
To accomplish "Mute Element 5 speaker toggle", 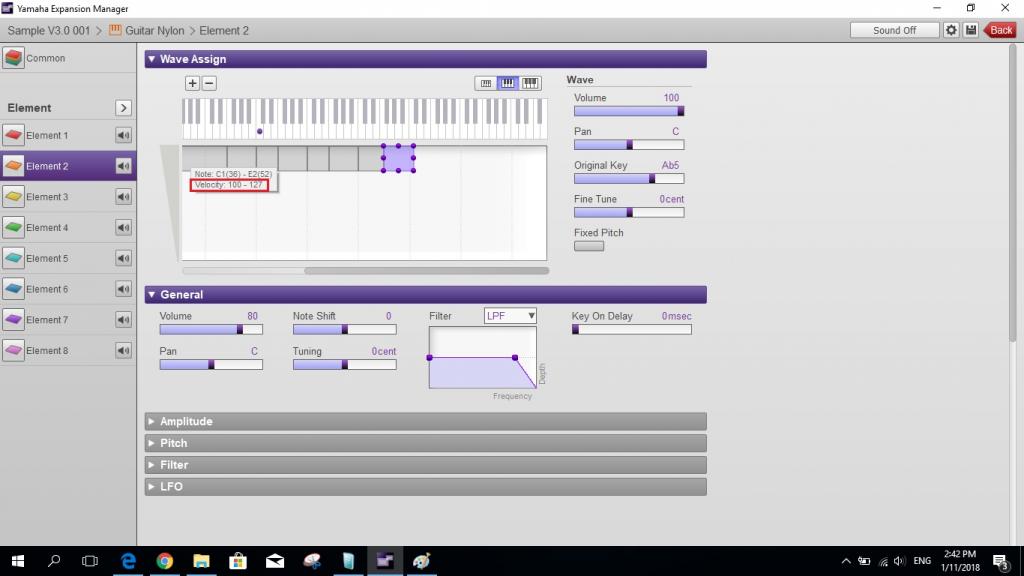I will (x=123, y=258).
